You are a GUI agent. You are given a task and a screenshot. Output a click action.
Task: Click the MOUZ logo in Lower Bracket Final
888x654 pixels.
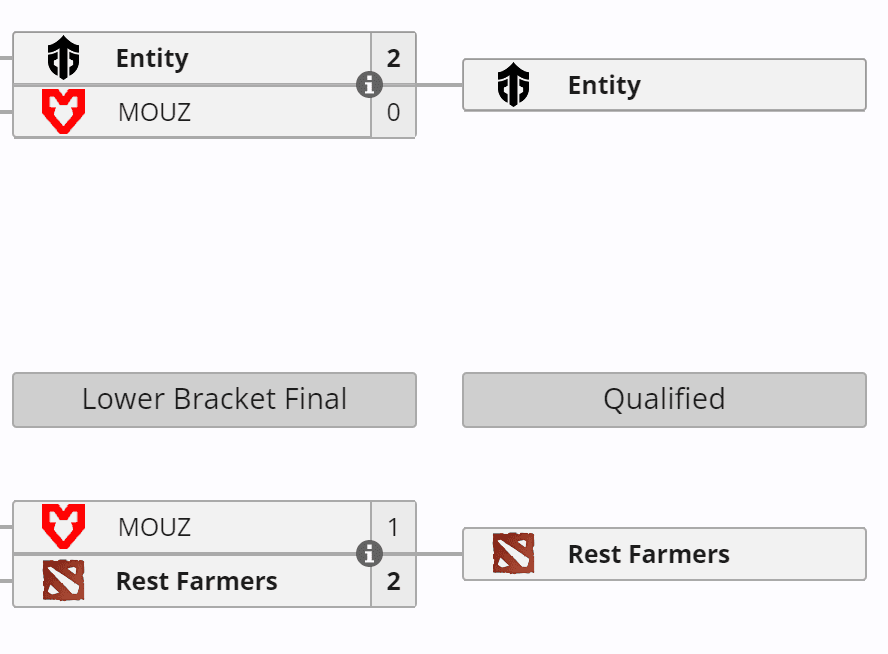(x=63, y=526)
